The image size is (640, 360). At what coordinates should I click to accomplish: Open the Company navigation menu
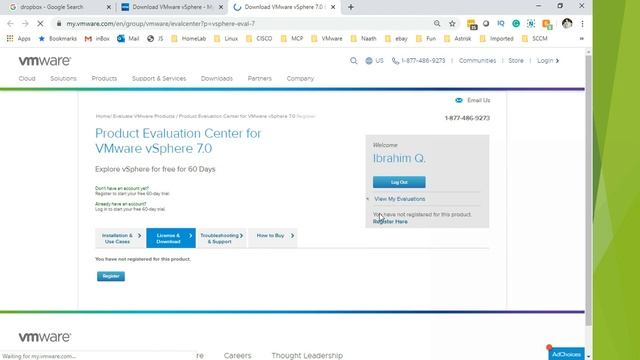tap(300, 78)
